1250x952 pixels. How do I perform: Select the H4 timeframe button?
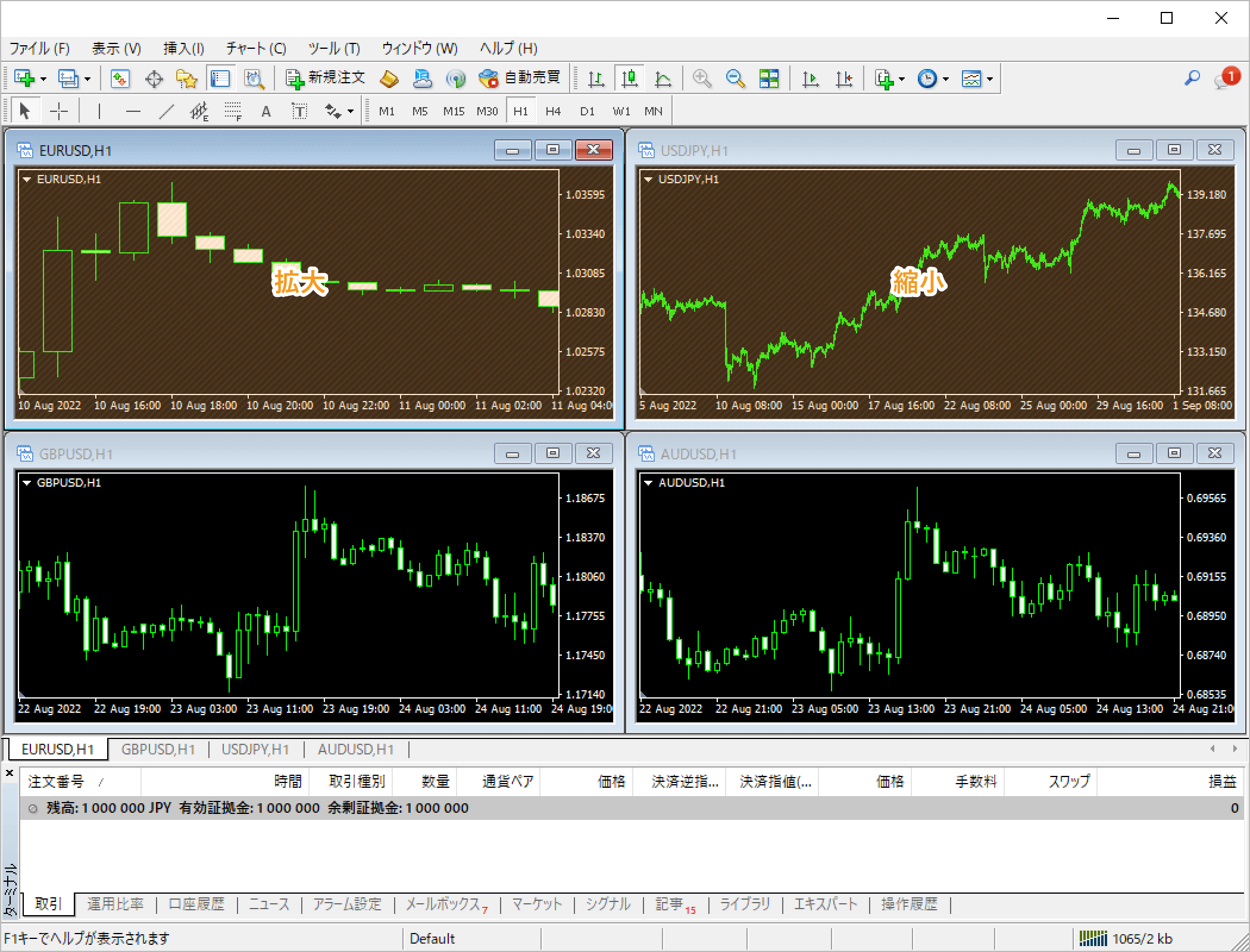pyautogui.click(x=553, y=111)
